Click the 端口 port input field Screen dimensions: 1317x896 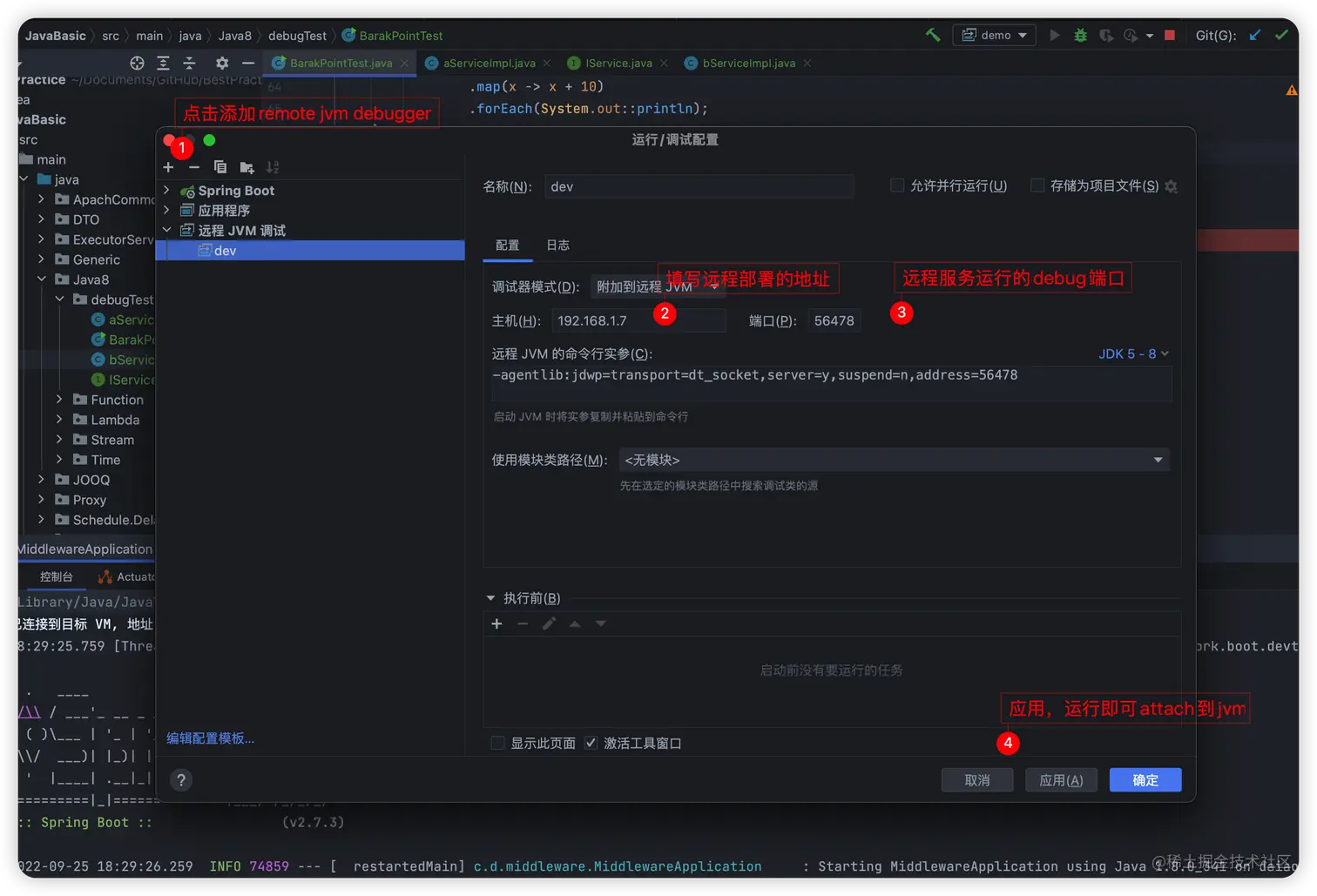(834, 320)
